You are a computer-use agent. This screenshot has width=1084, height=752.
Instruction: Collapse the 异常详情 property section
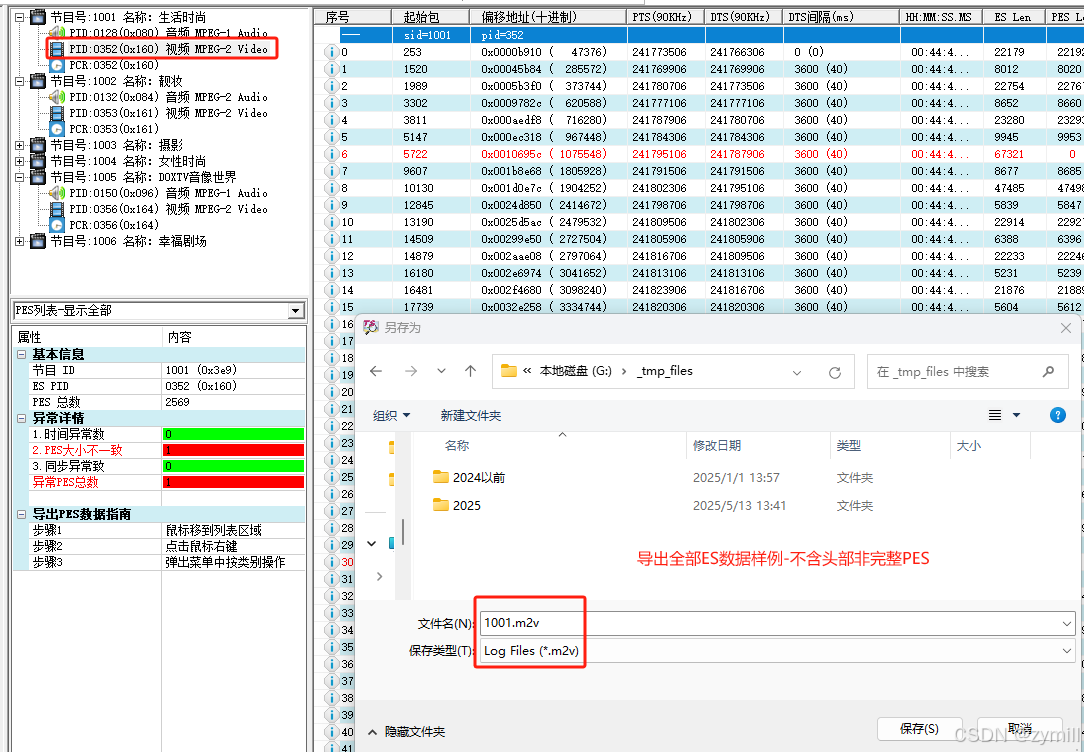21,418
